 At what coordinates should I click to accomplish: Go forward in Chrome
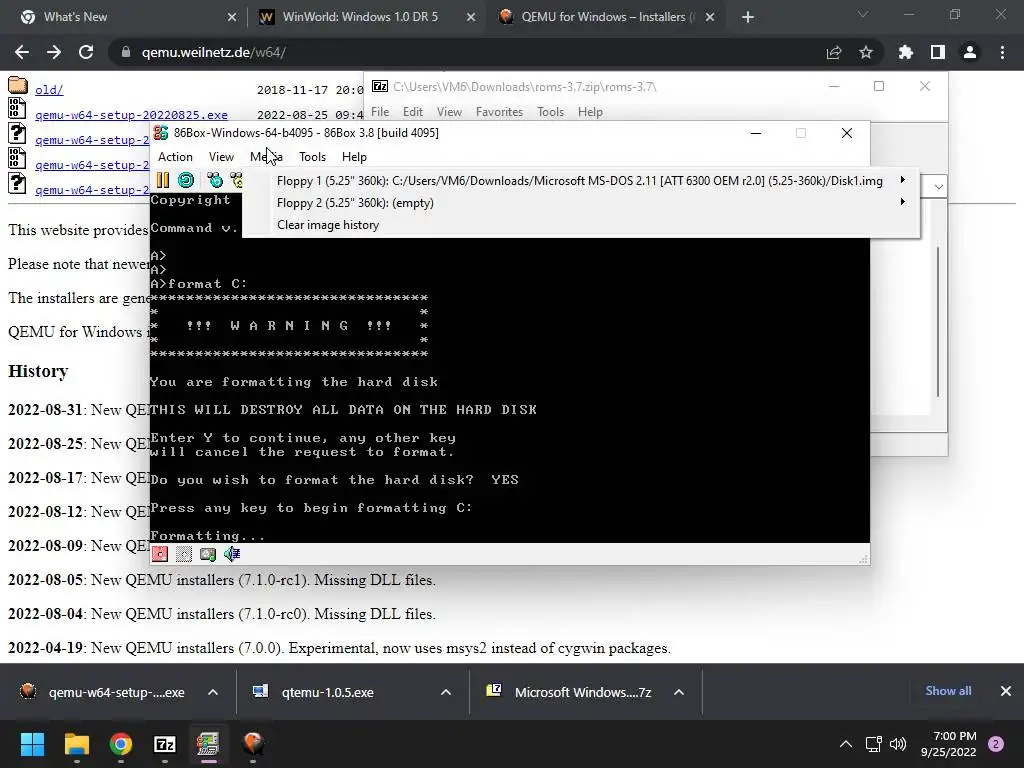[x=54, y=52]
